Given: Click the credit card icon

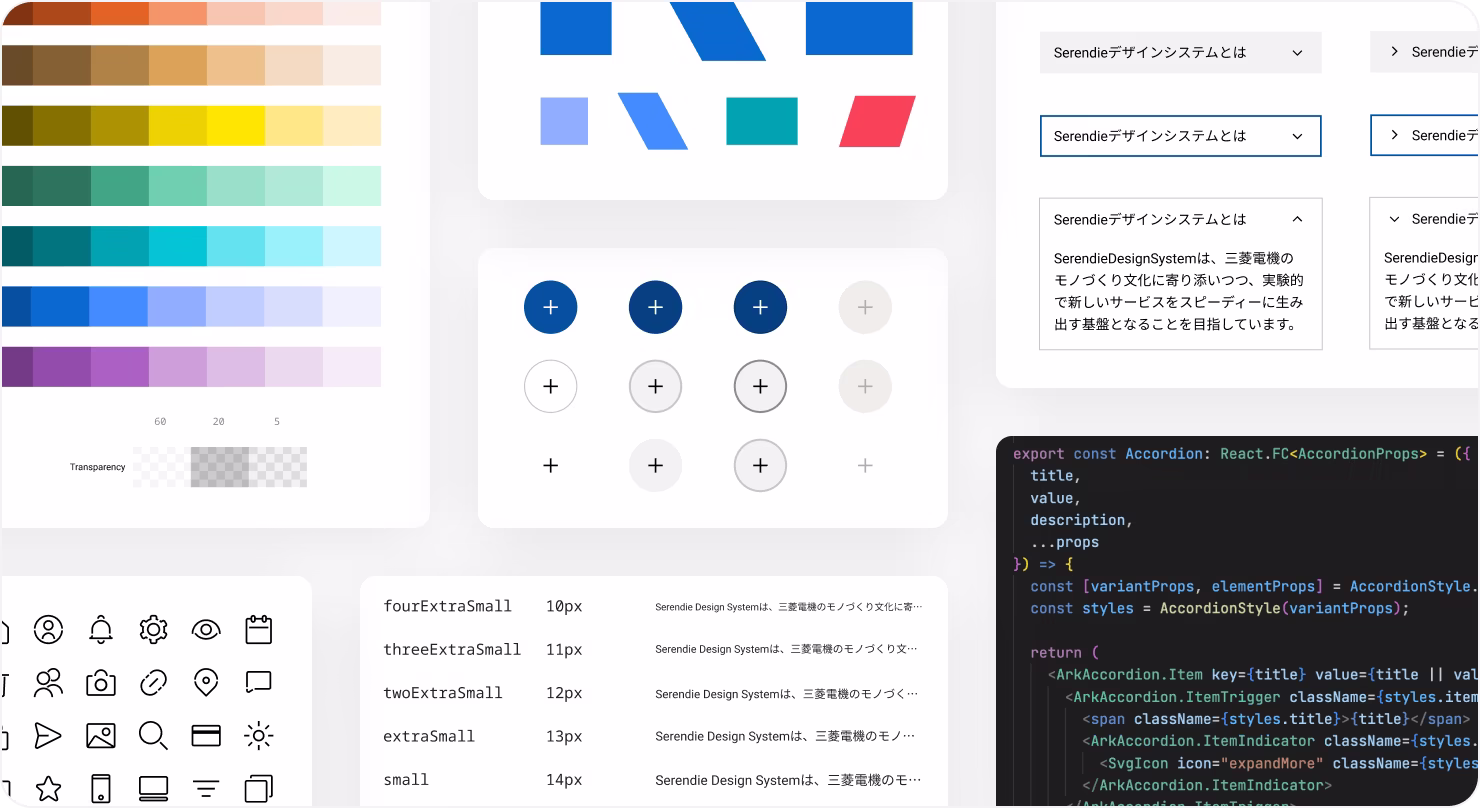Looking at the screenshot, I should [x=206, y=736].
